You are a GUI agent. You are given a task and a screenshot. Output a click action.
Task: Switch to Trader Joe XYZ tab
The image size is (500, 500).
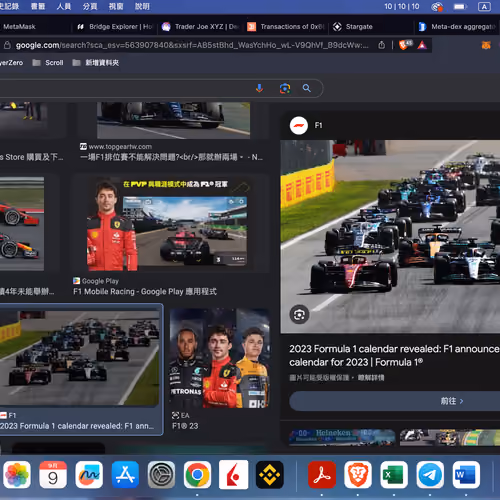(x=201, y=27)
